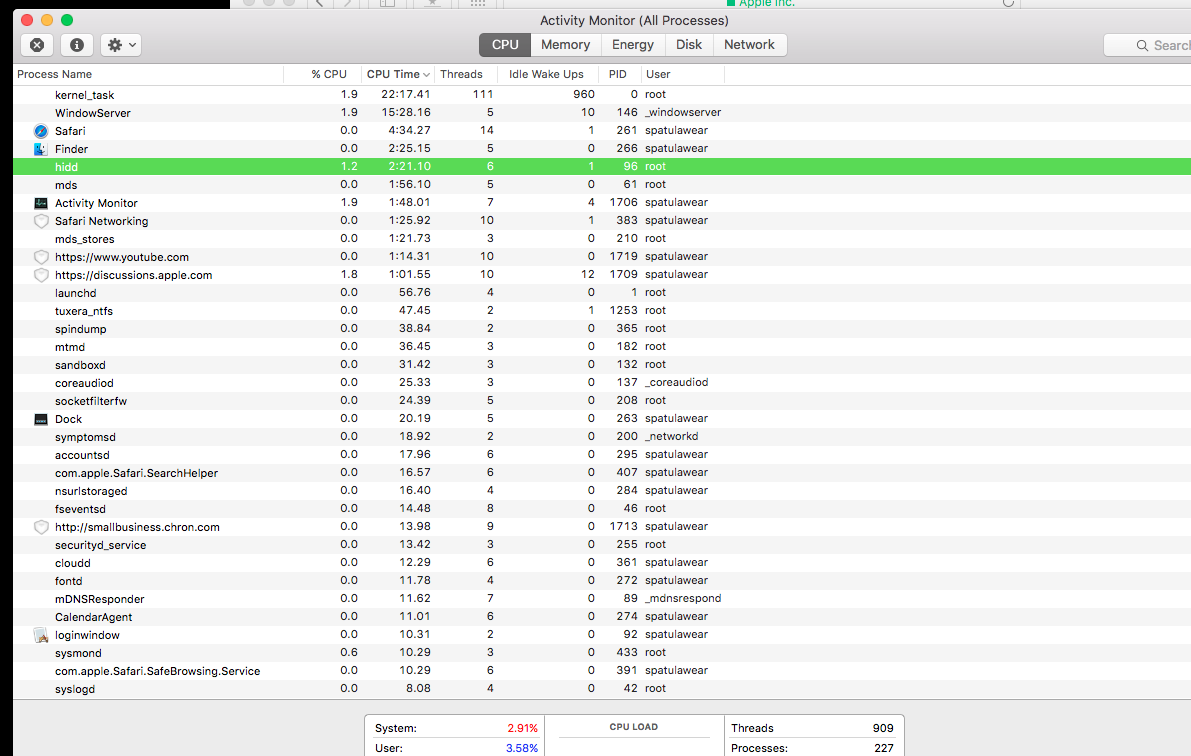Image resolution: width=1191 pixels, height=756 pixels.
Task: Select the highlighted hidd process
Action: (x=602, y=166)
